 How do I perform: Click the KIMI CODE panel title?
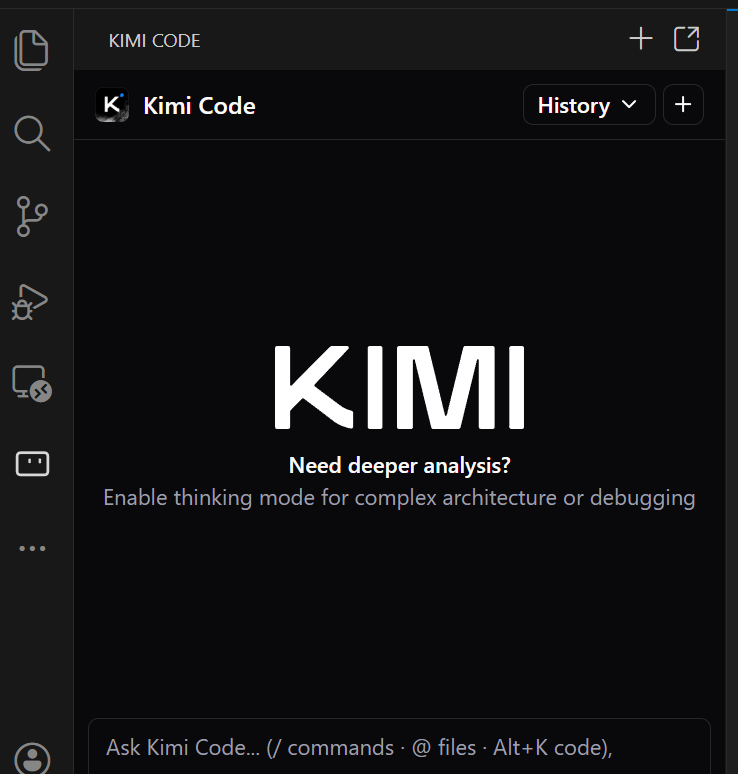coord(154,41)
